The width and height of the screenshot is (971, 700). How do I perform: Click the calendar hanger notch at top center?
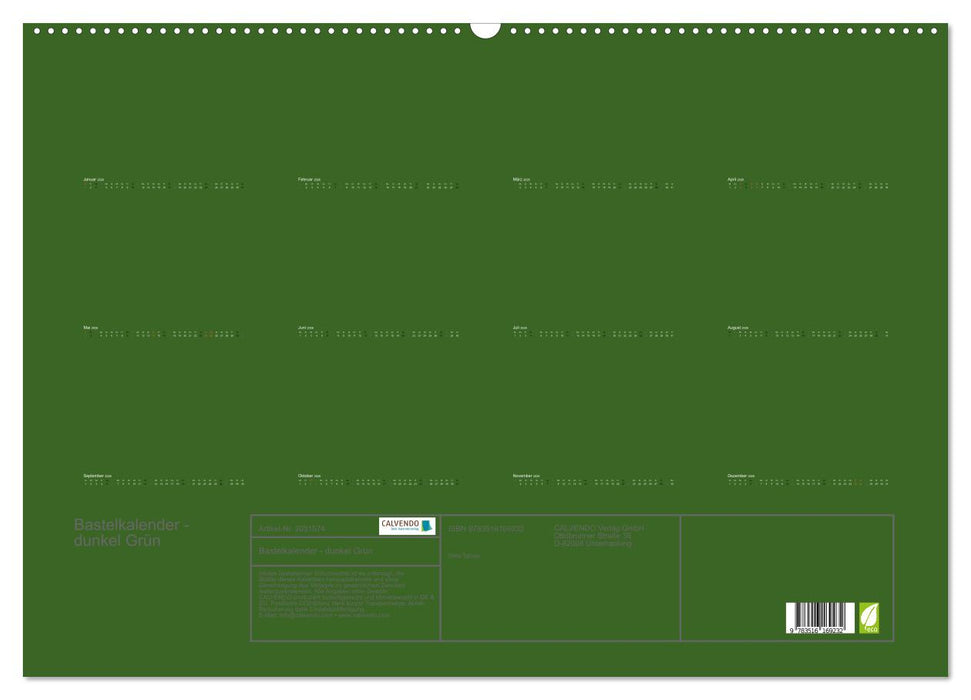(x=485, y=29)
